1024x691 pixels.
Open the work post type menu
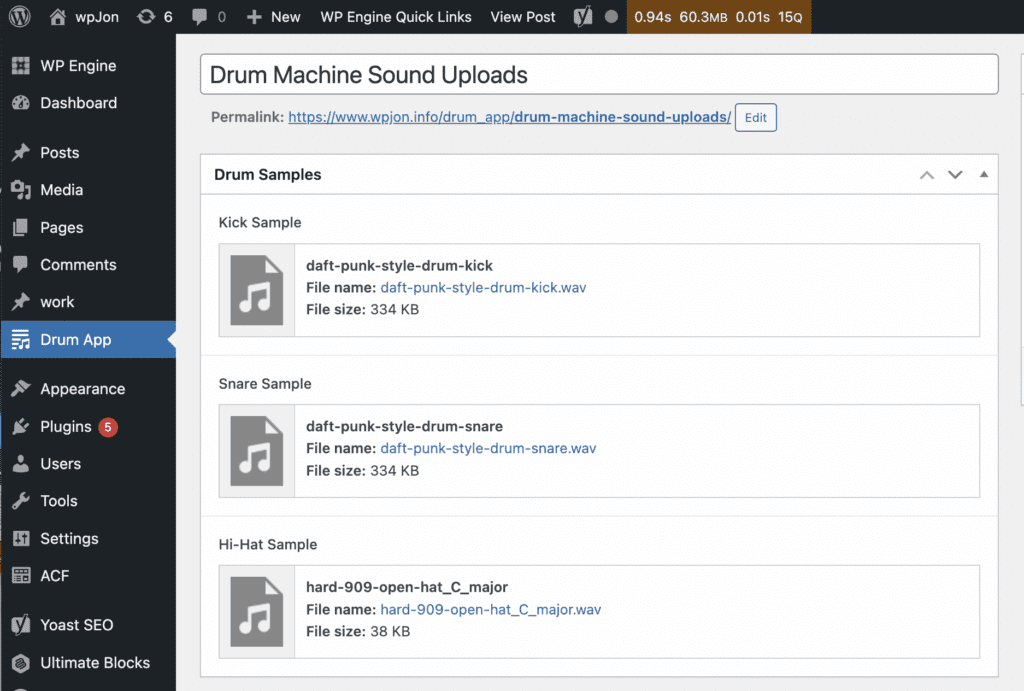(88, 302)
